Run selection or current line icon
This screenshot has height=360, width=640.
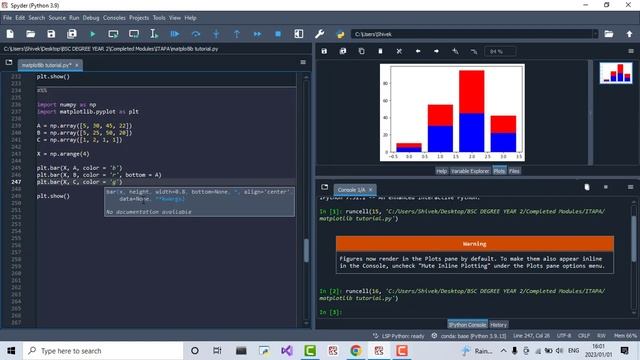[x=154, y=34]
